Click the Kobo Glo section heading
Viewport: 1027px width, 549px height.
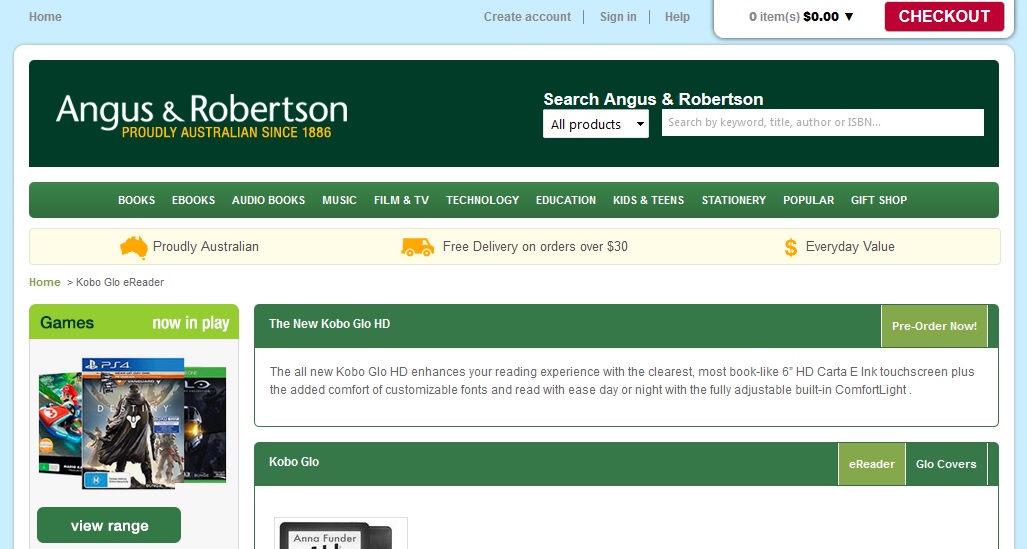[x=294, y=462]
